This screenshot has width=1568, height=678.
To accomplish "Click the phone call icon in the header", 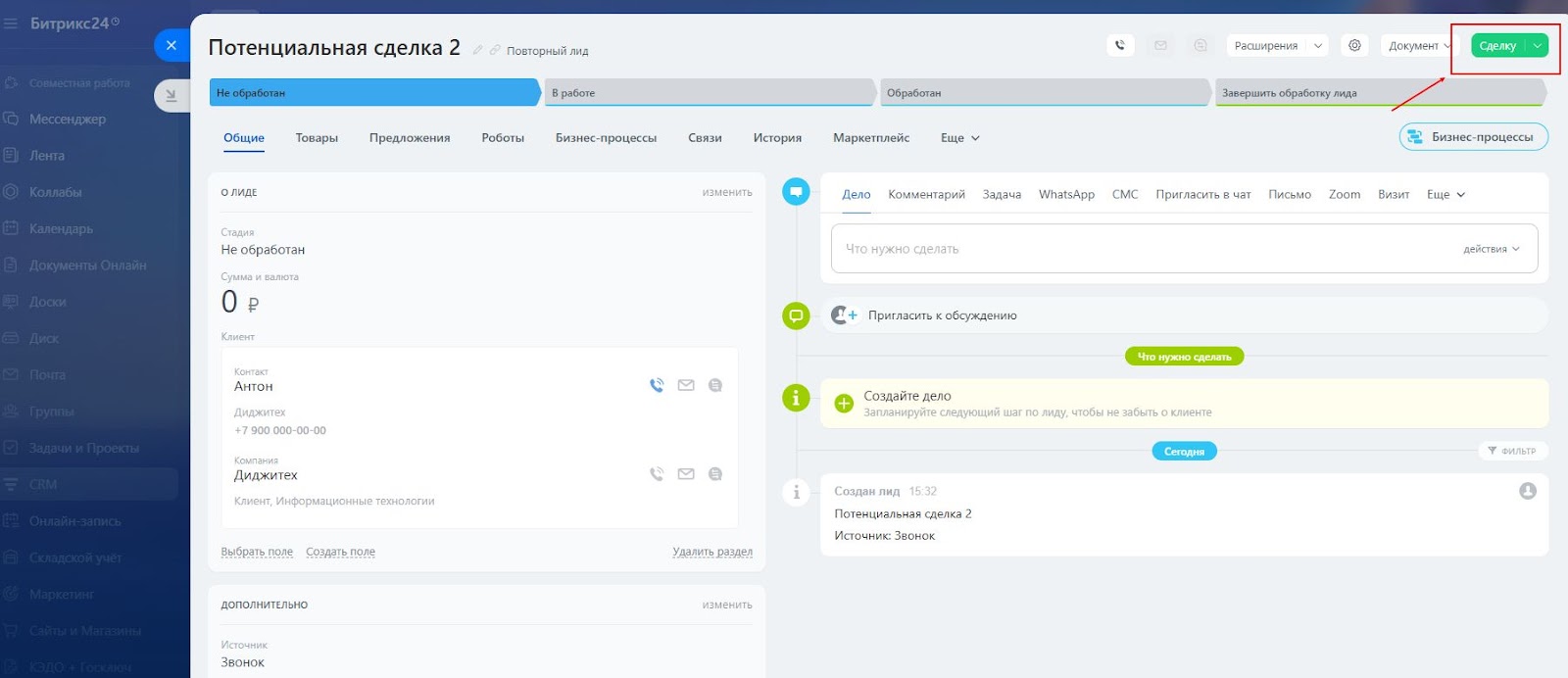I will coord(1120,45).
